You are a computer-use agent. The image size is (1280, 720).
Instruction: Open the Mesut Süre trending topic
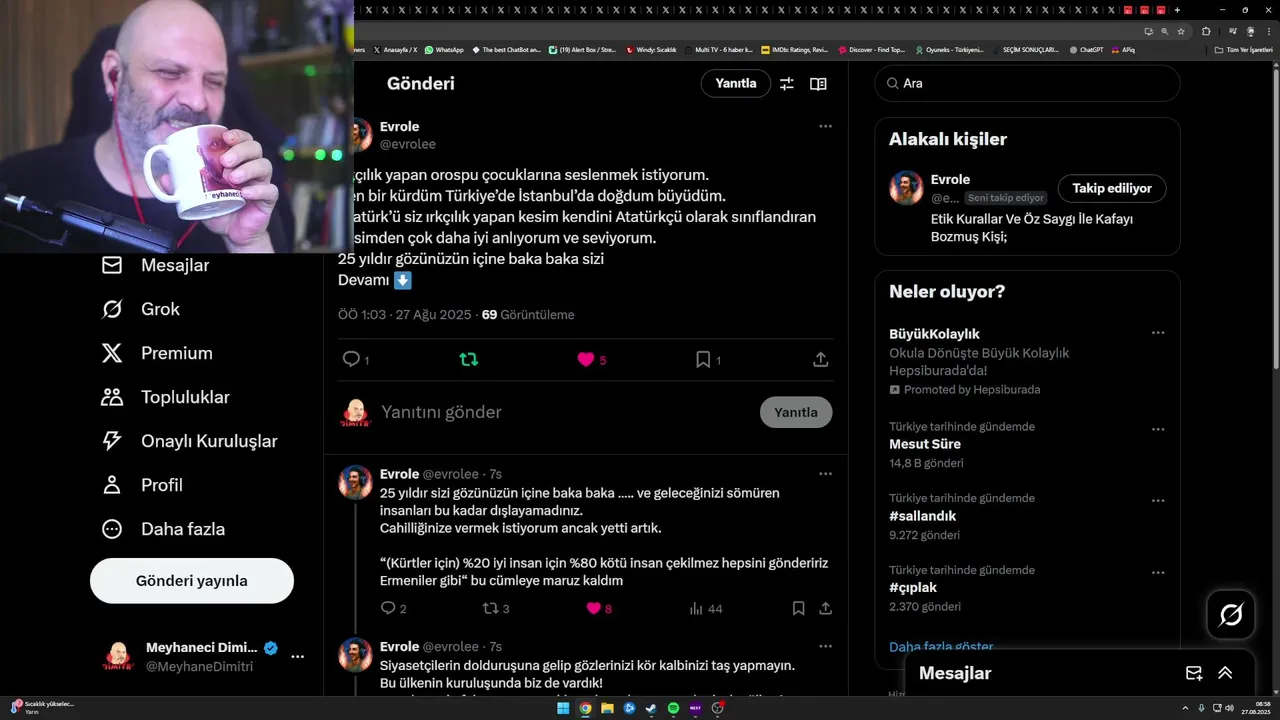click(925, 444)
